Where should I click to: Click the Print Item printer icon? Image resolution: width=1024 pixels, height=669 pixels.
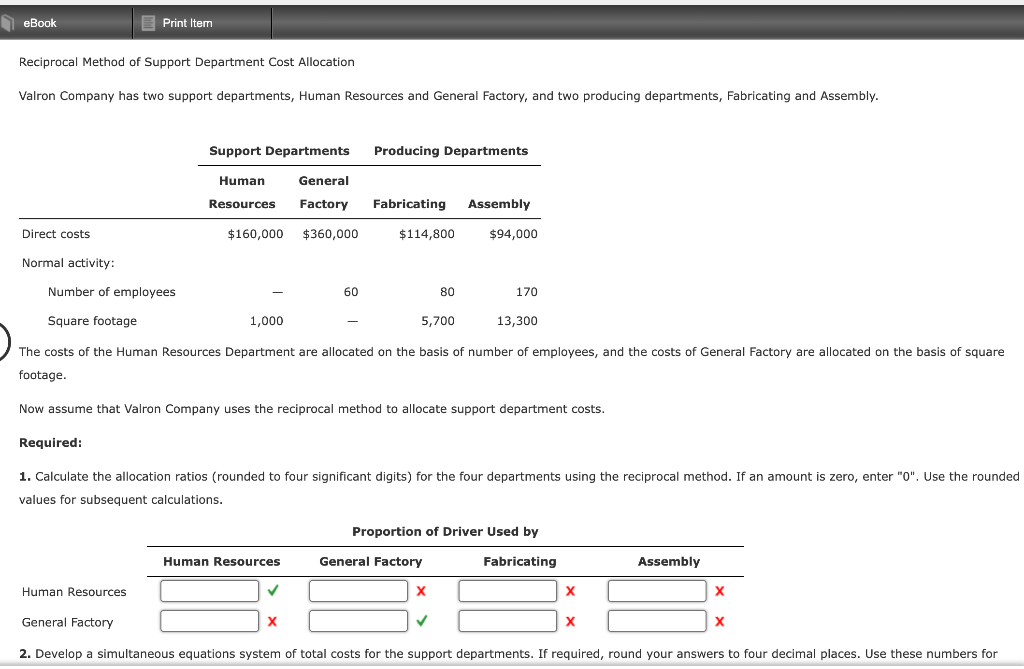[148, 22]
